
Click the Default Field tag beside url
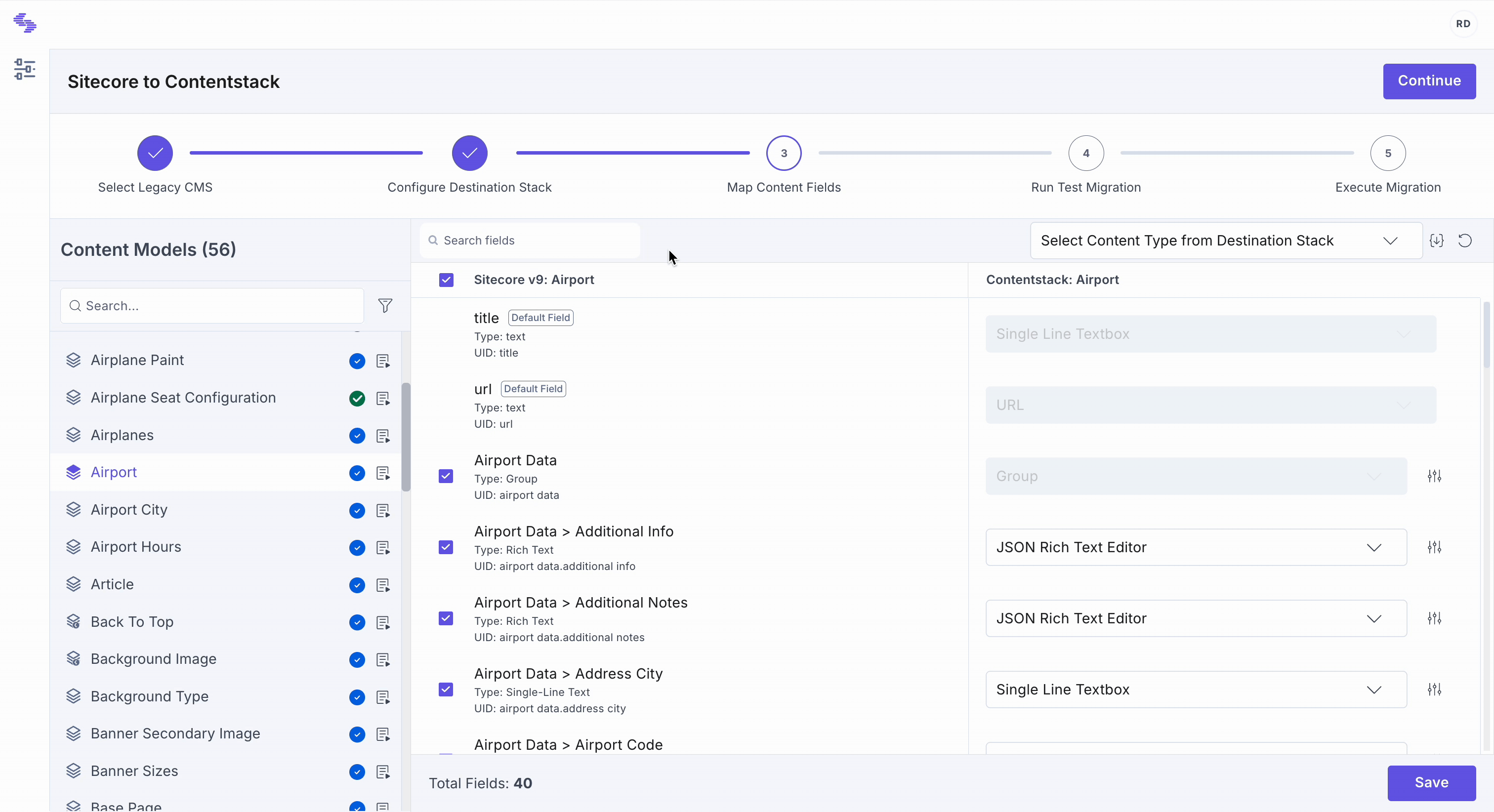click(533, 389)
